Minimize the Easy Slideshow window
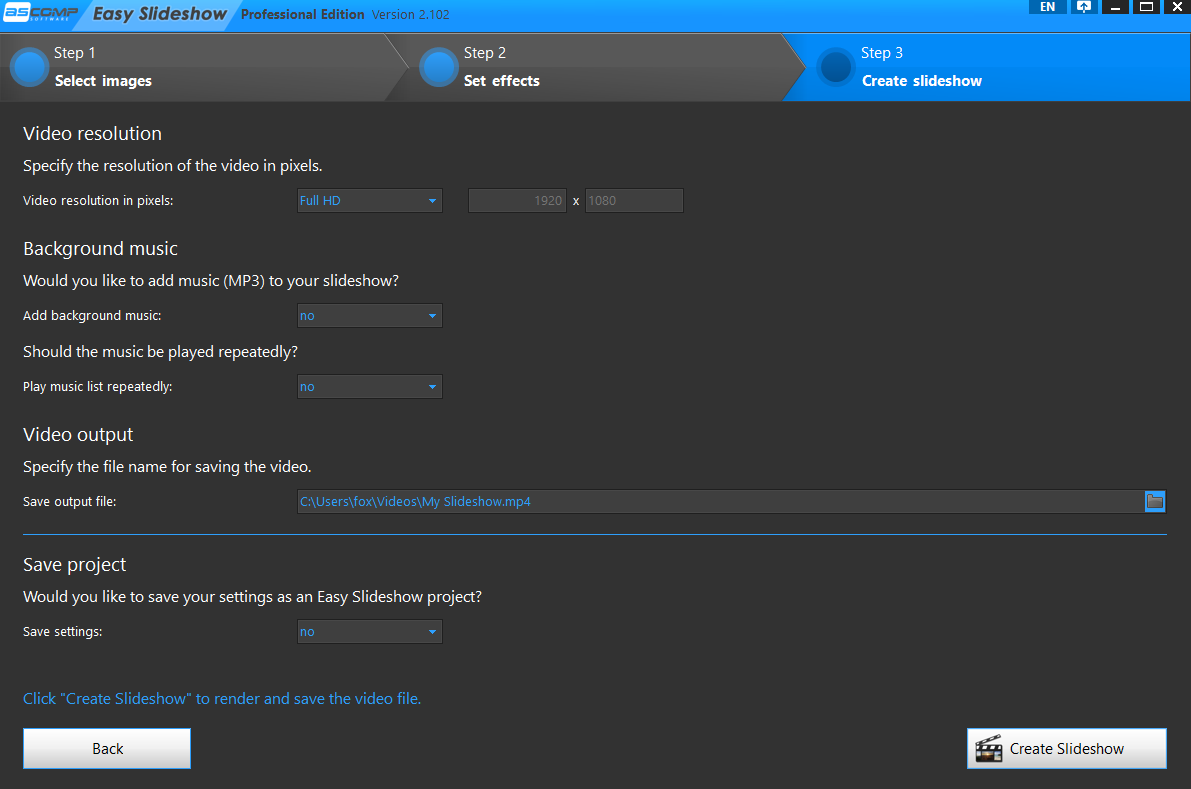1191x789 pixels. [1115, 7]
